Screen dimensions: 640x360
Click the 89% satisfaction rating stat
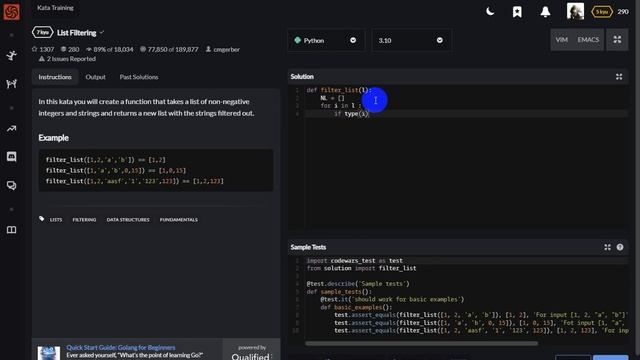[109, 49]
